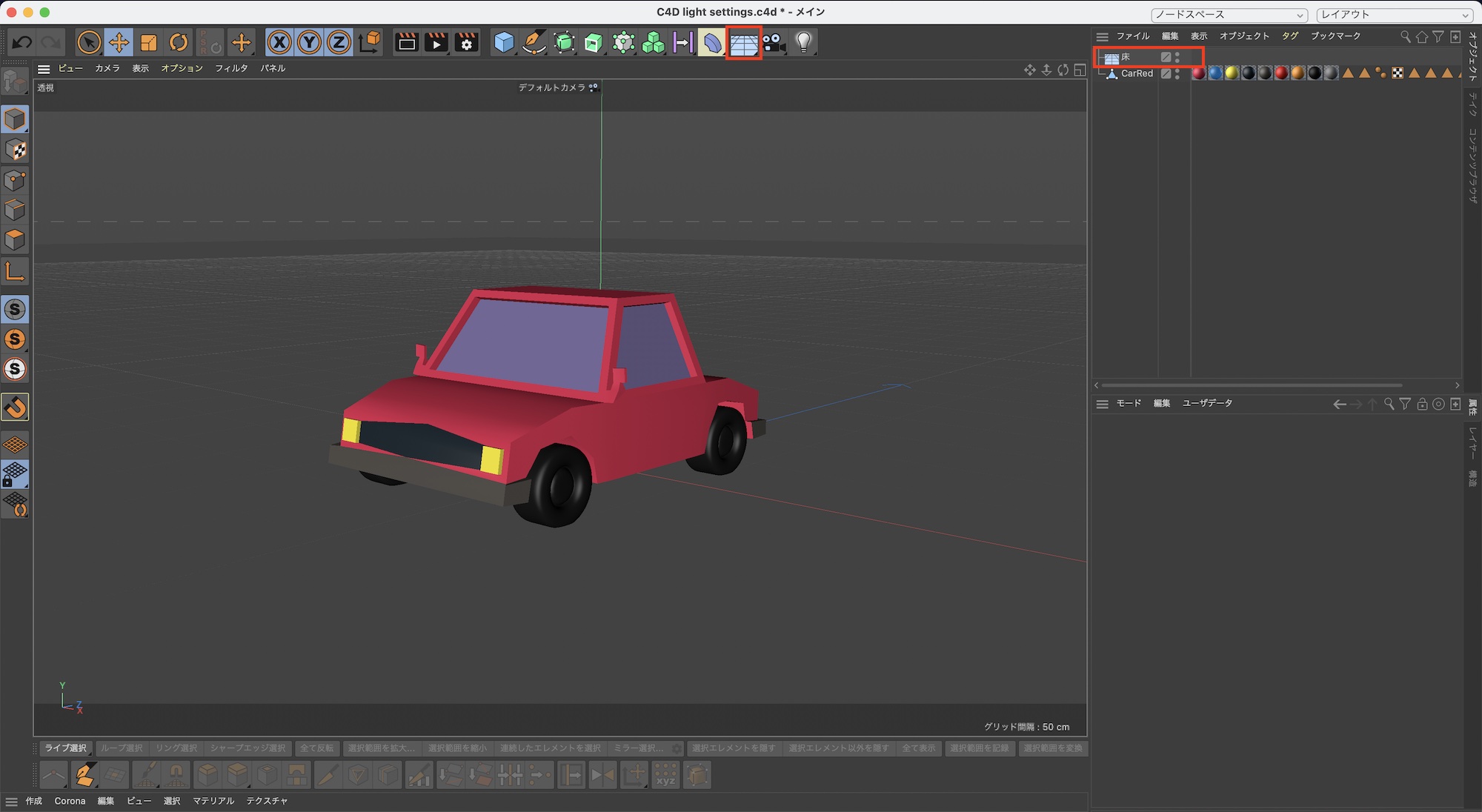Screen dimensions: 1482x812
Task: Click the blue material sphere on CarRed
Action: pyautogui.click(x=1216, y=74)
